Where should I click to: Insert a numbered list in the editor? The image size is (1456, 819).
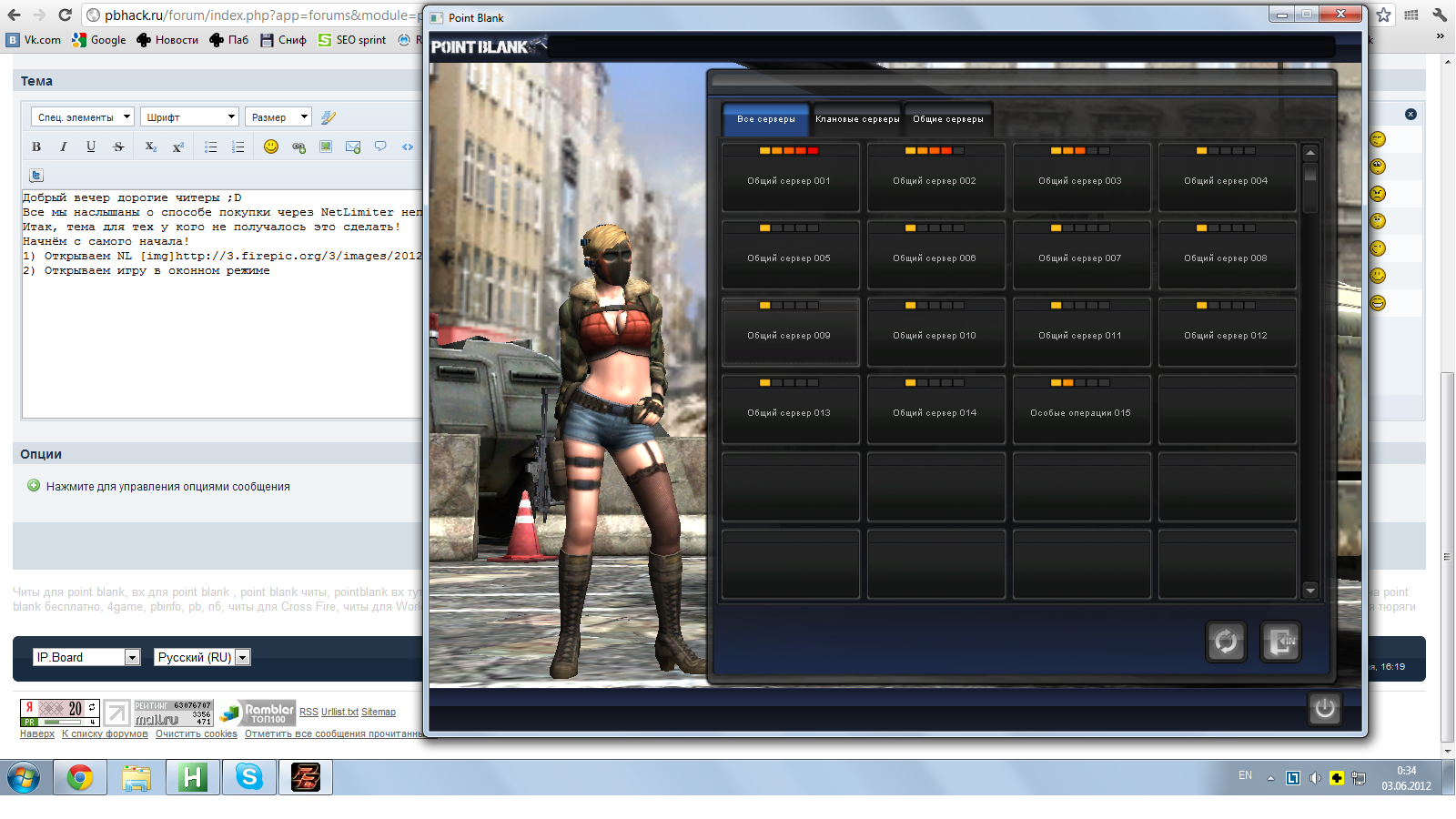tap(238, 147)
